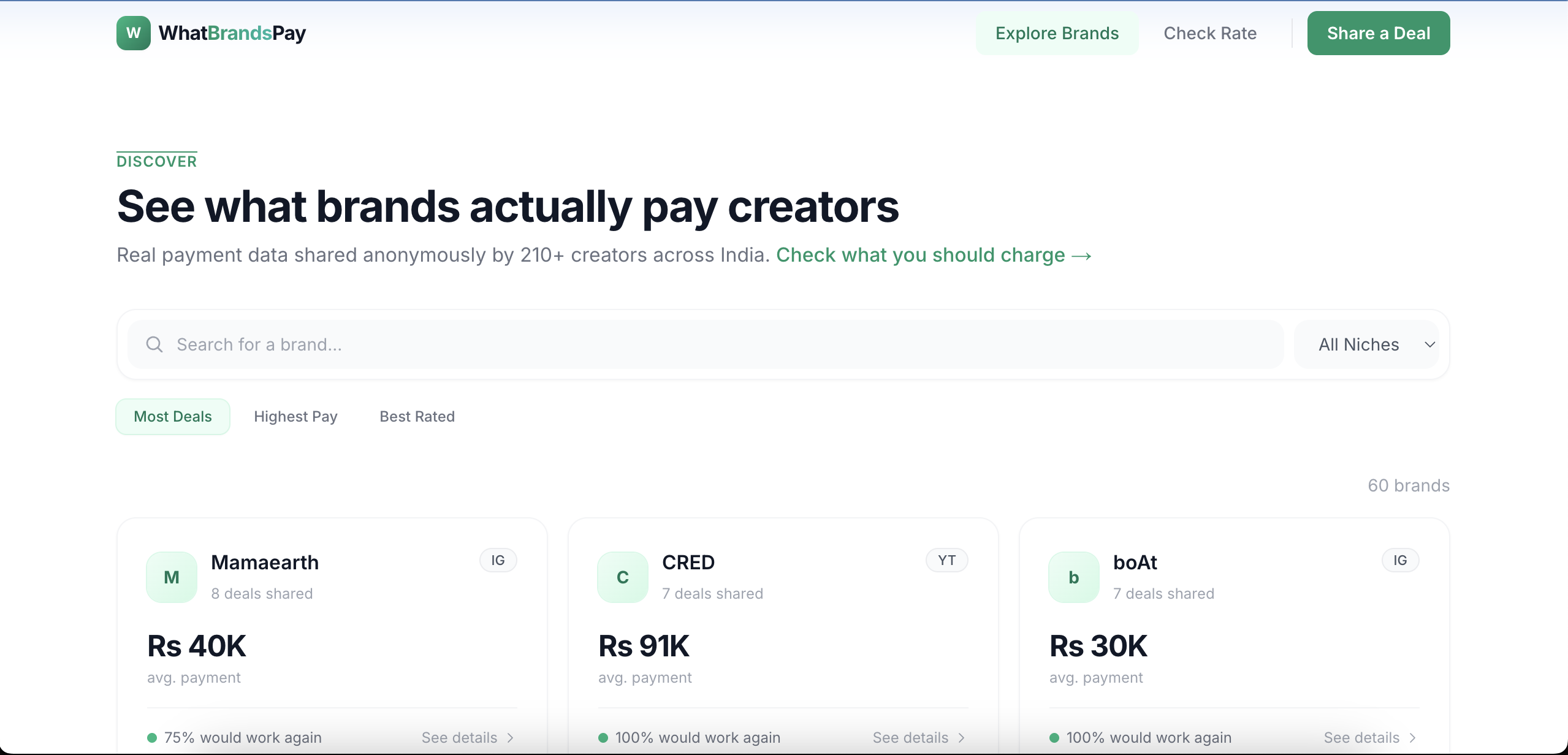Expand boAt details via chevron arrow

[x=1412, y=737]
